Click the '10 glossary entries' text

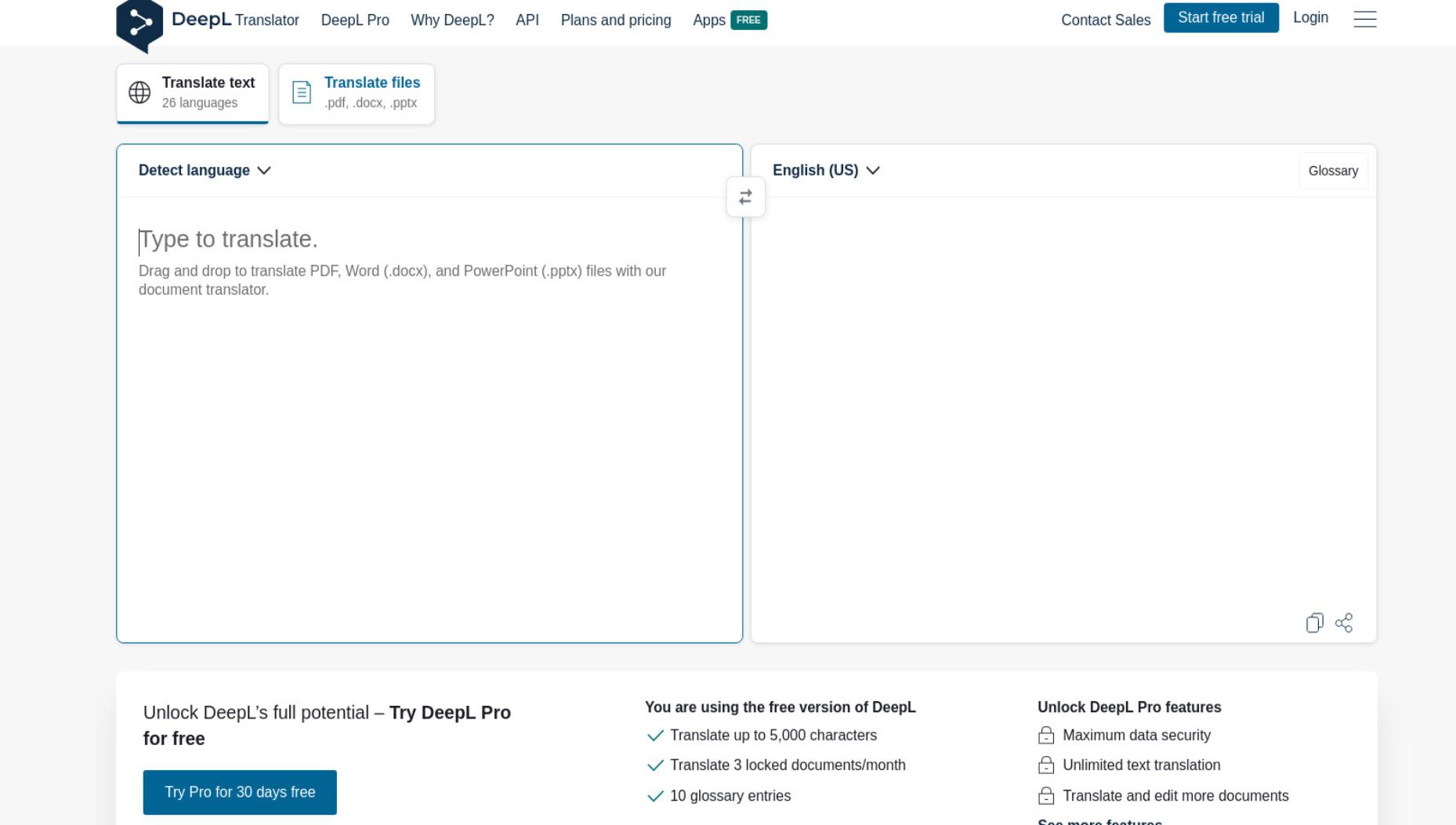[x=730, y=796]
